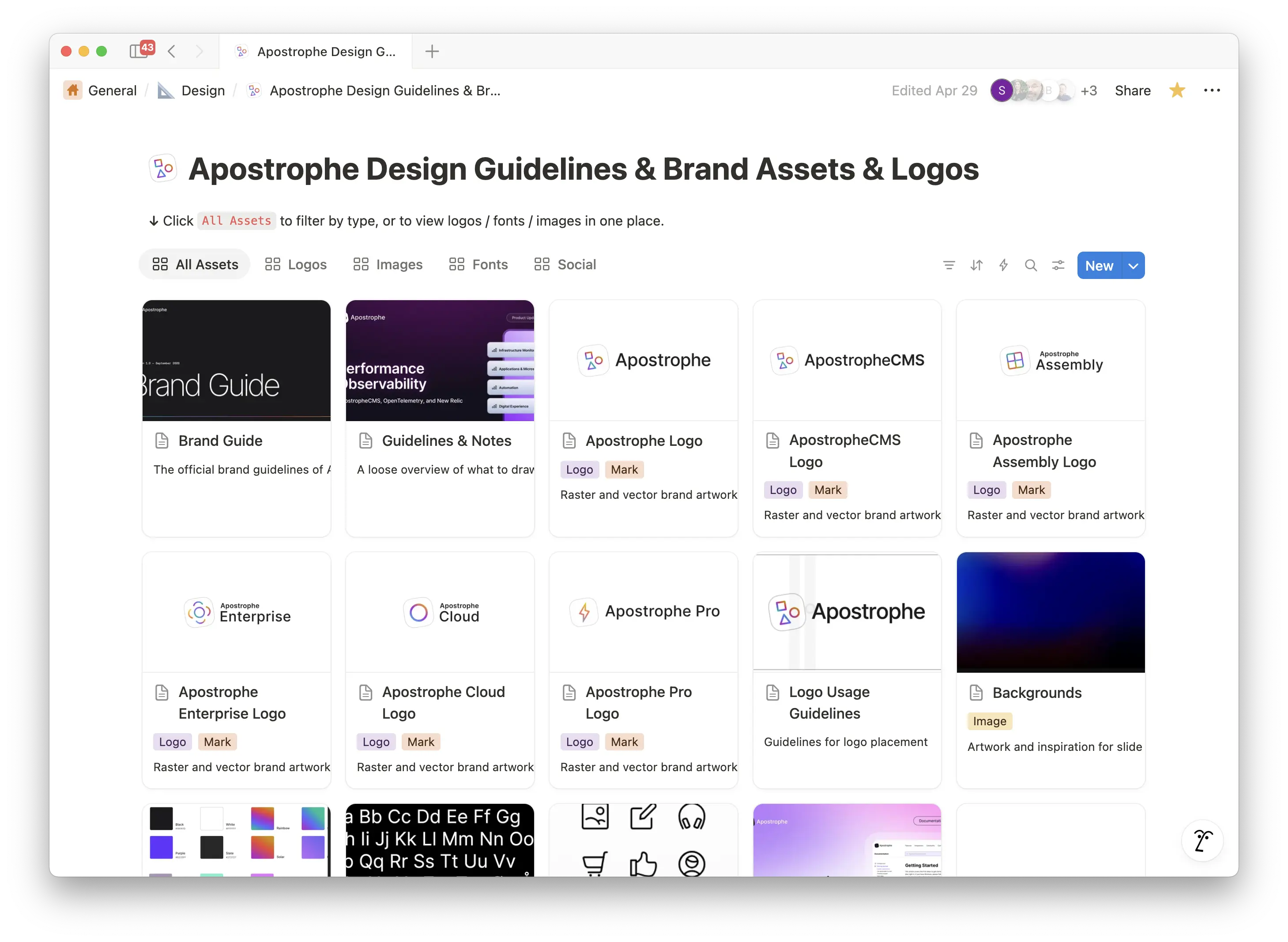Open a new tab with plus icon
The image size is (1288, 942).
[x=432, y=51]
